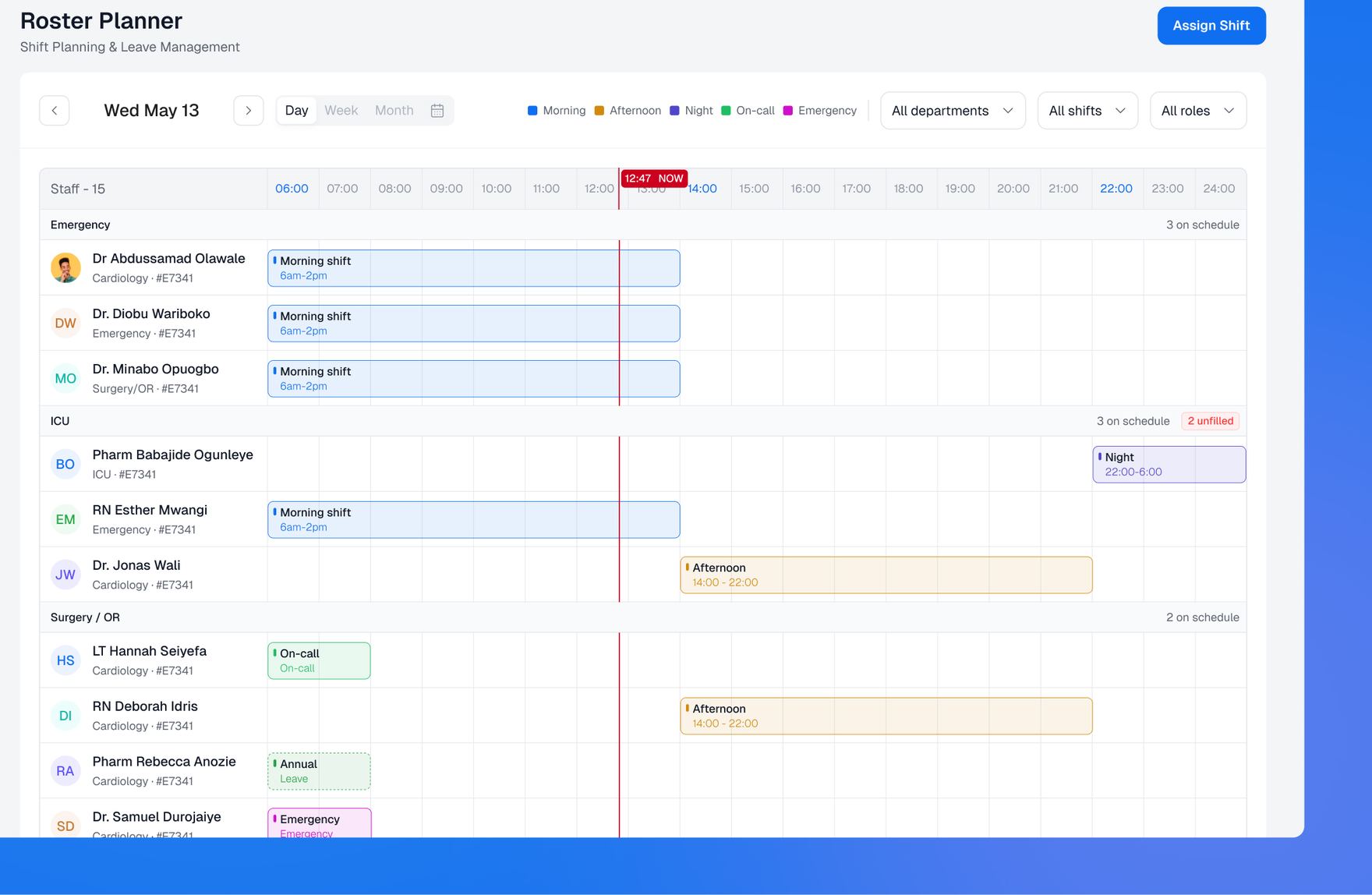Click the Assign Shift button
The image size is (1372, 895).
pyautogui.click(x=1211, y=26)
